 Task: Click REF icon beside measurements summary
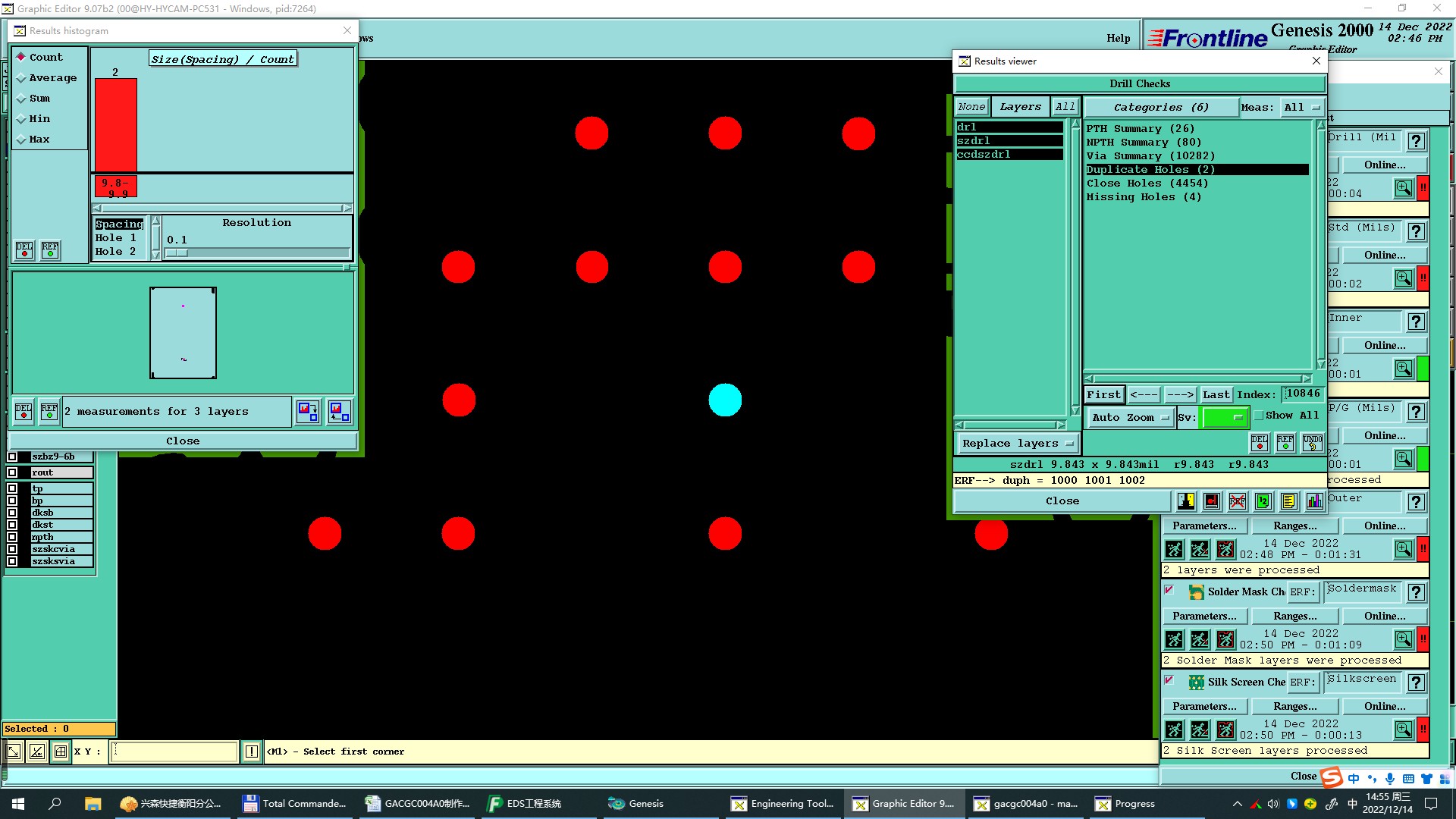(x=49, y=411)
